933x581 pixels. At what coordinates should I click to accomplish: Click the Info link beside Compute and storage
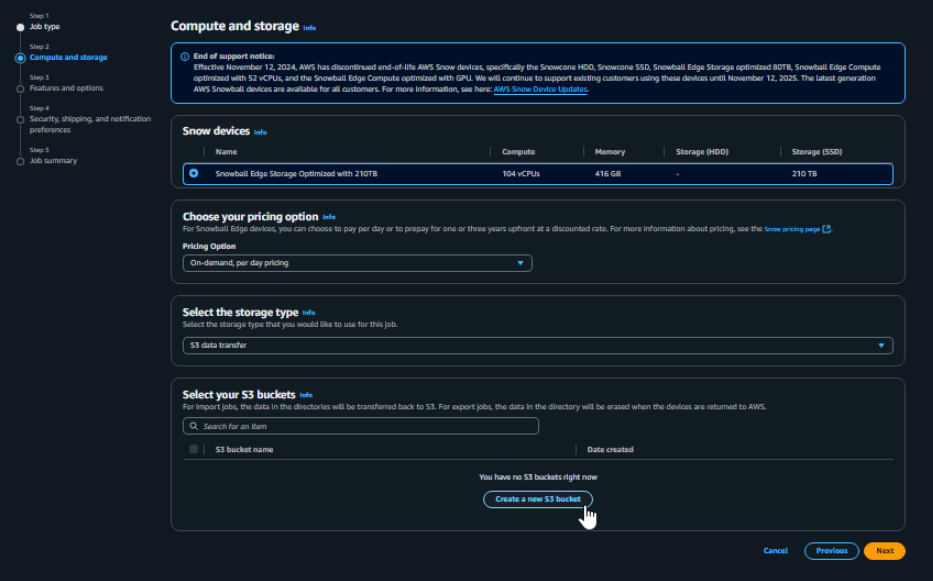(309, 28)
